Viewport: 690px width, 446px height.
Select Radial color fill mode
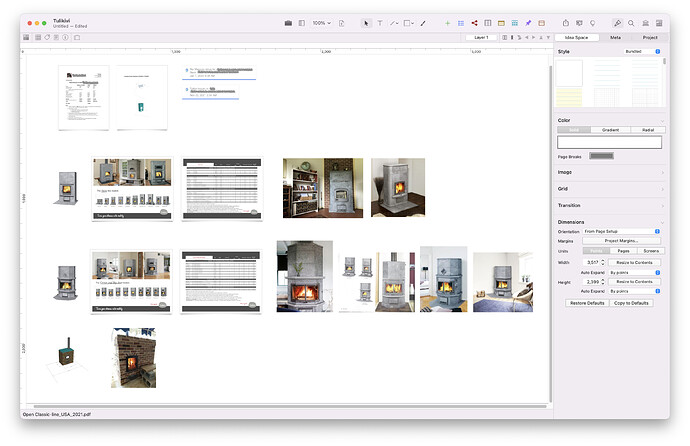tap(647, 130)
